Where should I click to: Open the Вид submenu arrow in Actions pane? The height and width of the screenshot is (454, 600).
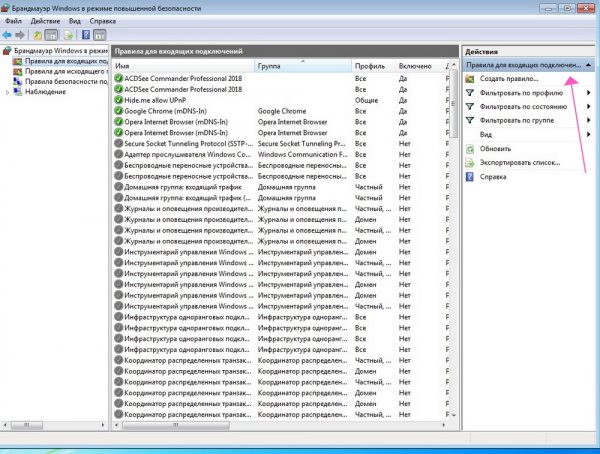click(589, 134)
